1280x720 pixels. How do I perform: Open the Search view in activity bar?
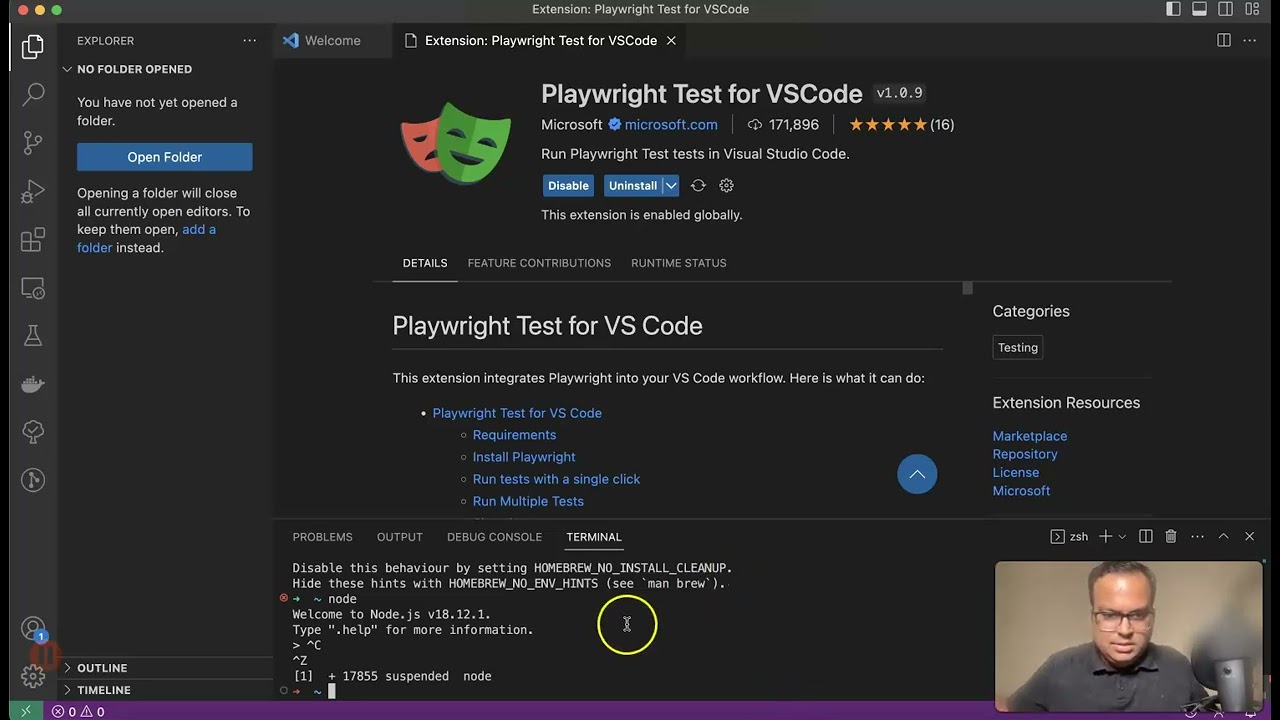pyautogui.click(x=33, y=94)
